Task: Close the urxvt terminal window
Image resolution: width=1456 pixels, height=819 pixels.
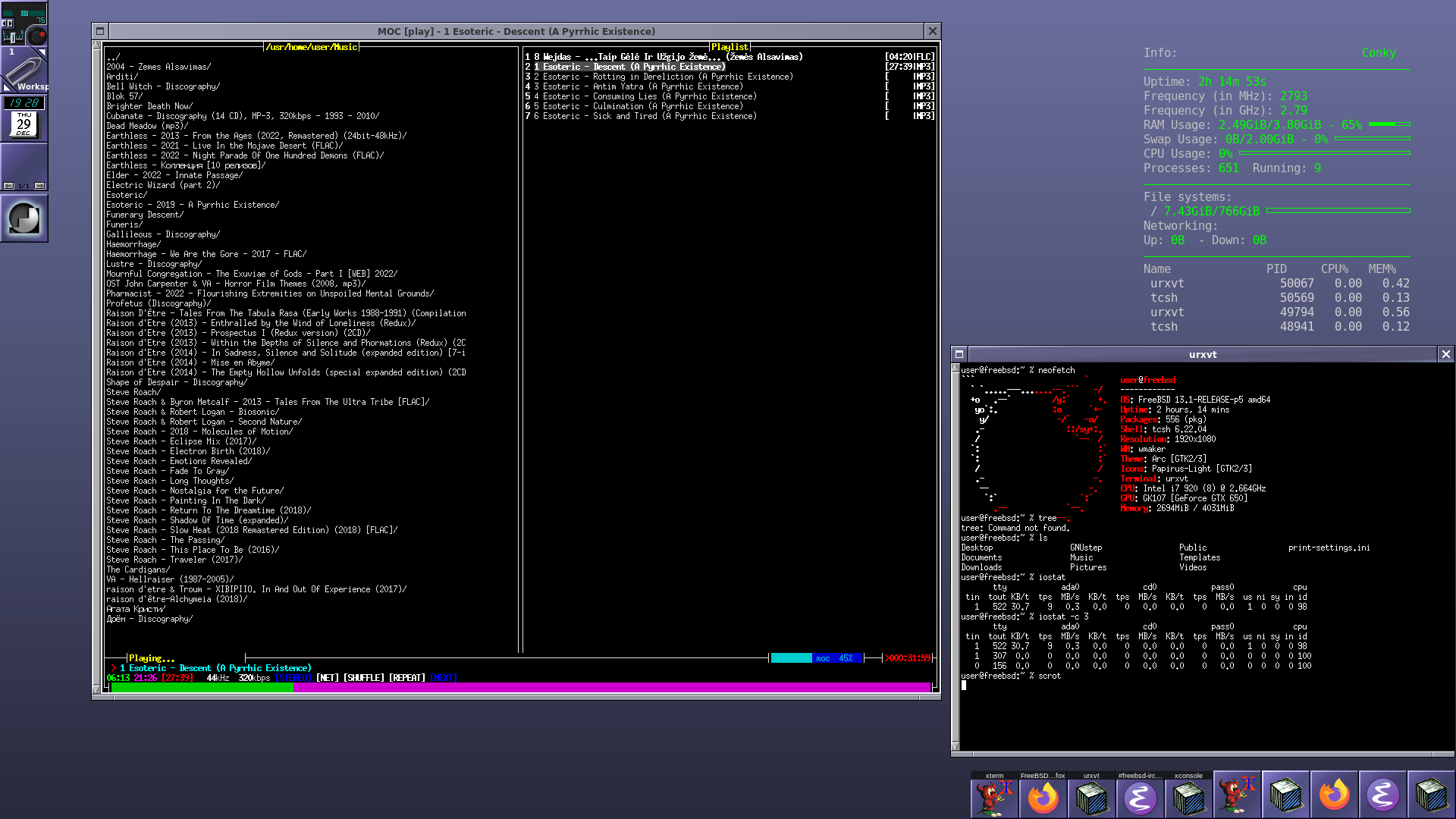Action: tap(1446, 354)
